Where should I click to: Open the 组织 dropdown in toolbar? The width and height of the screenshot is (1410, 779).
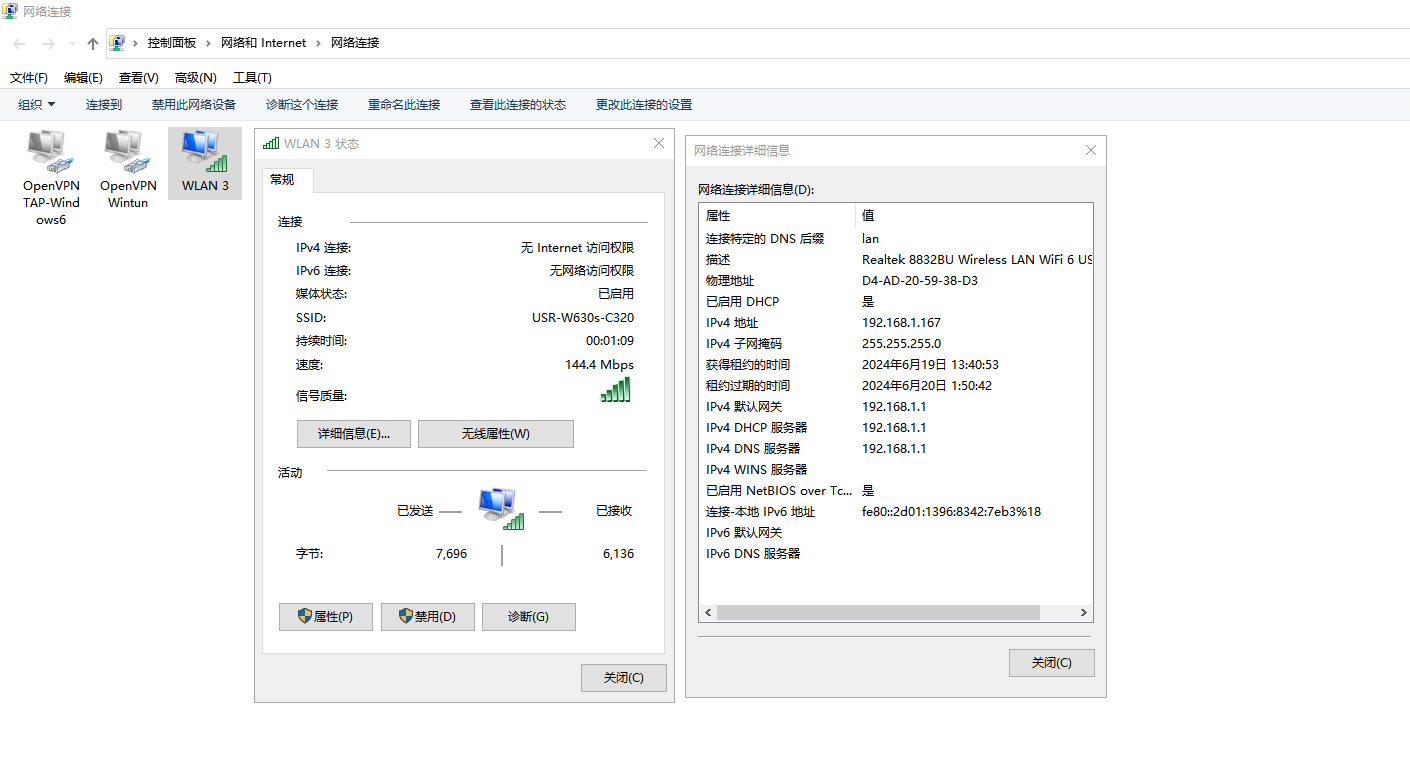click(37, 105)
